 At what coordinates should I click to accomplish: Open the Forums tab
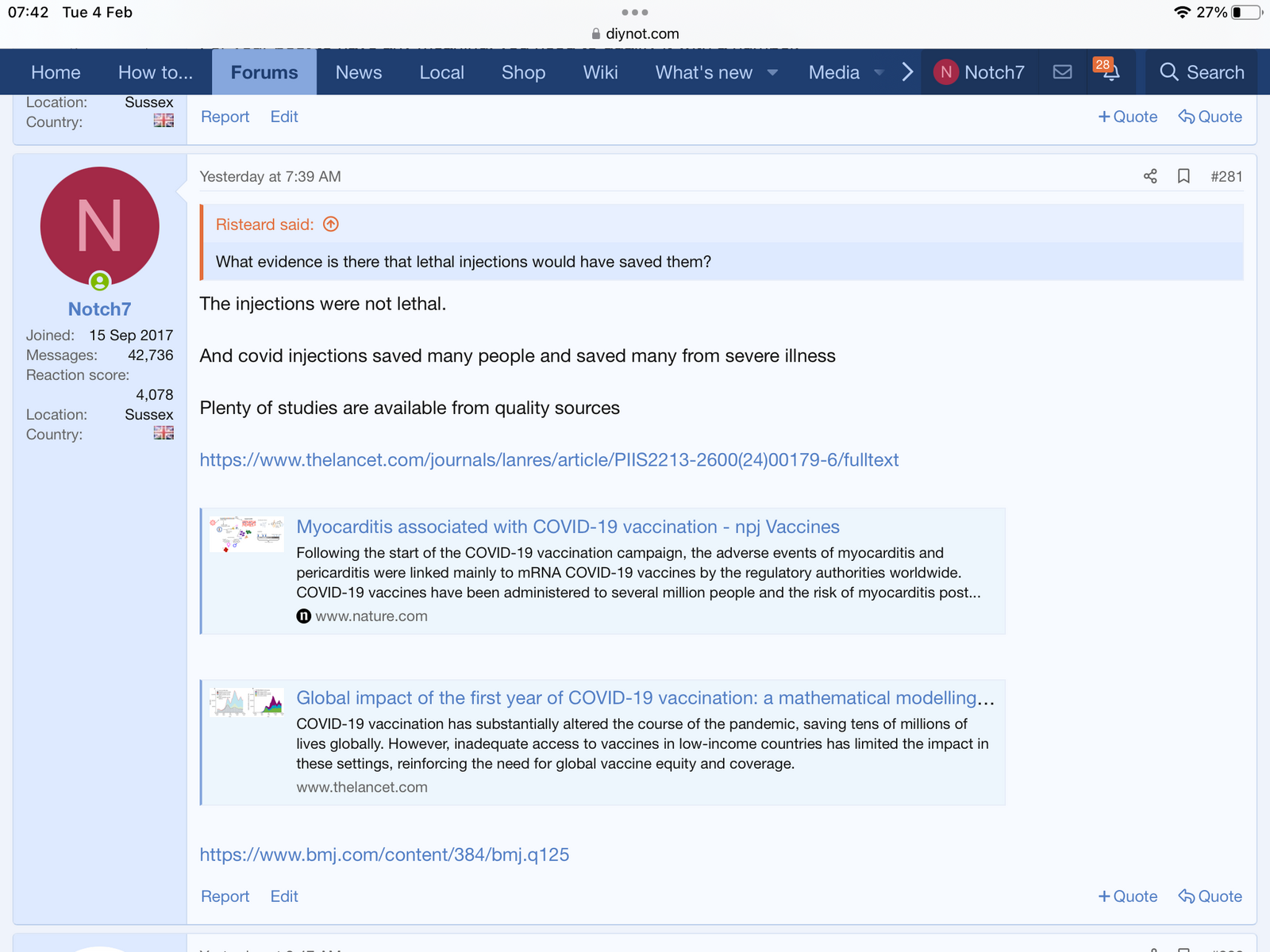(264, 72)
